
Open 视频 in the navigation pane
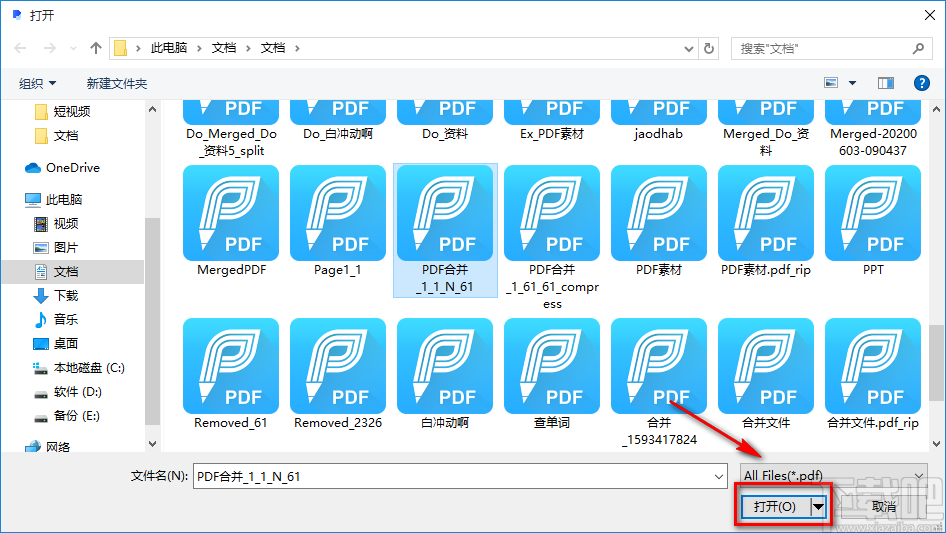[x=56, y=224]
